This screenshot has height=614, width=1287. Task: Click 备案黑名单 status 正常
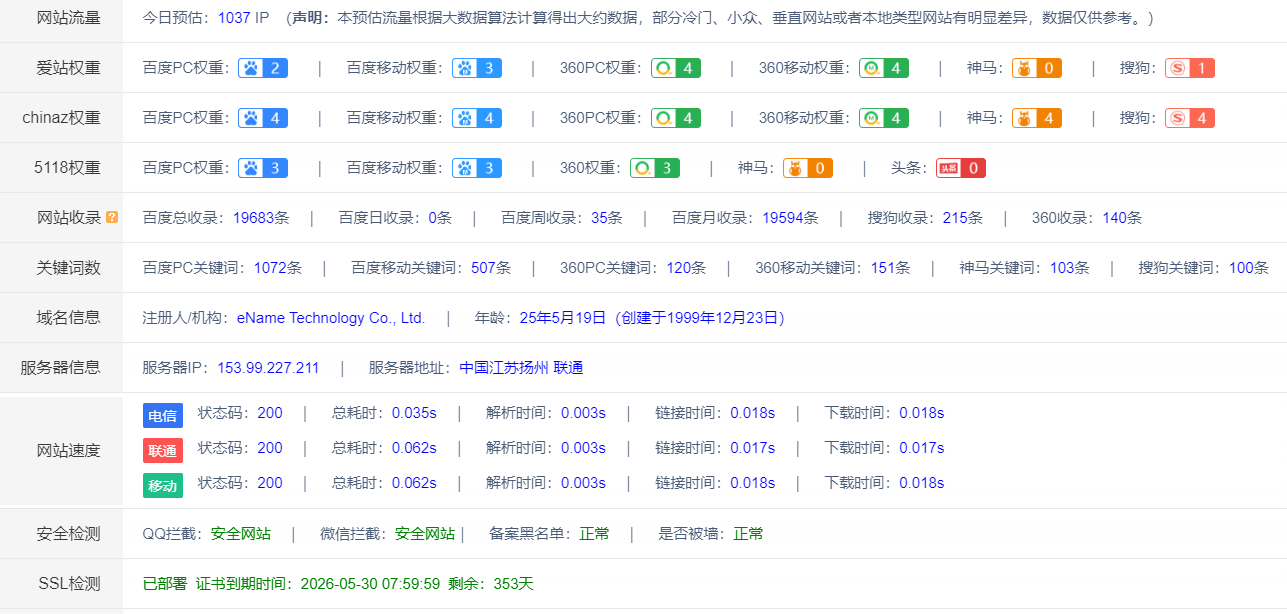click(x=594, y=534)
